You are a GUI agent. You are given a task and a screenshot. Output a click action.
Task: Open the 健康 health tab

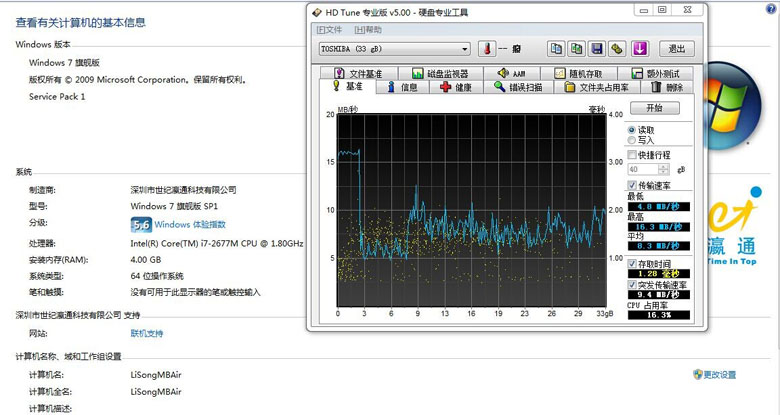[x=456, y=87]
